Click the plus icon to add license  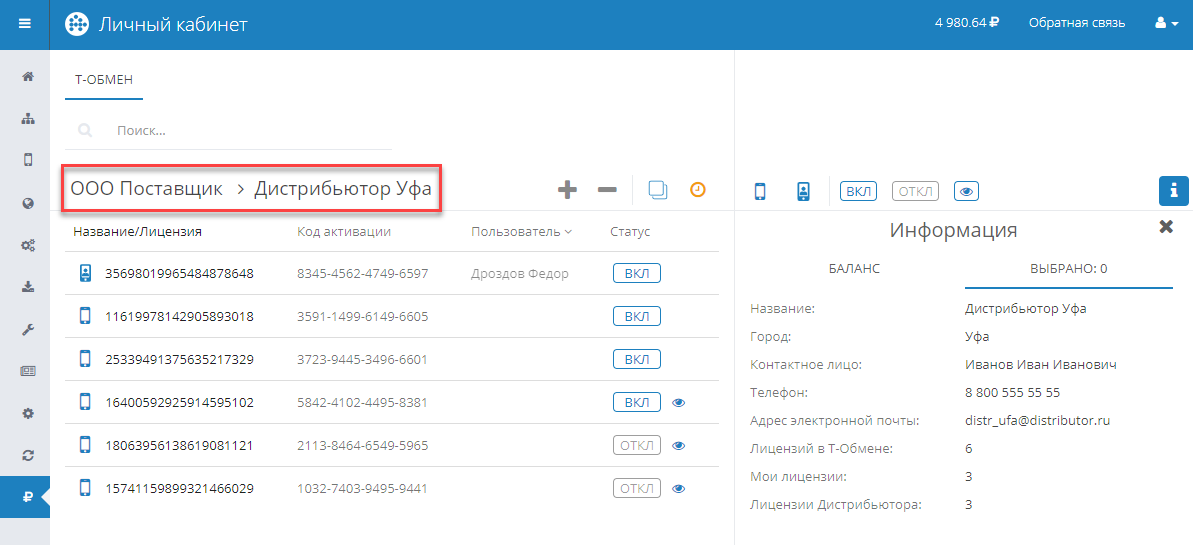pyautogui.click(x=567, y=189)
